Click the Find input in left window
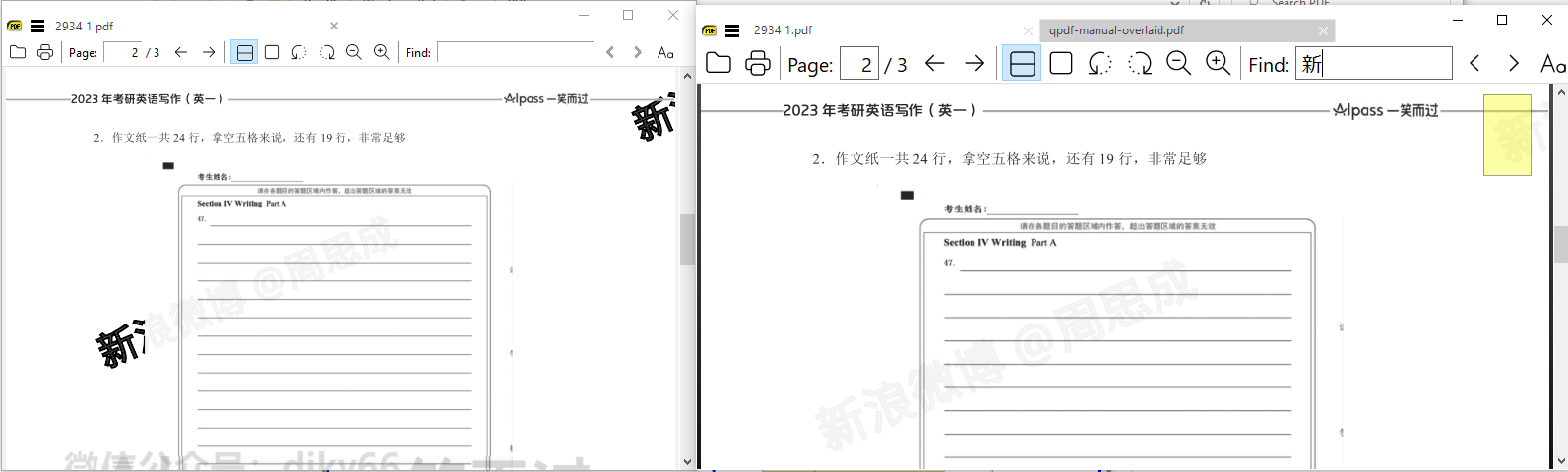The image size is (1568, 472). click(515, 52)
